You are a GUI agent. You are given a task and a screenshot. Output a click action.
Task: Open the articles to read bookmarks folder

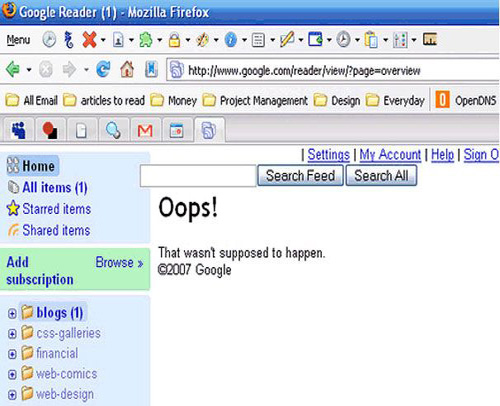[104, 100]
